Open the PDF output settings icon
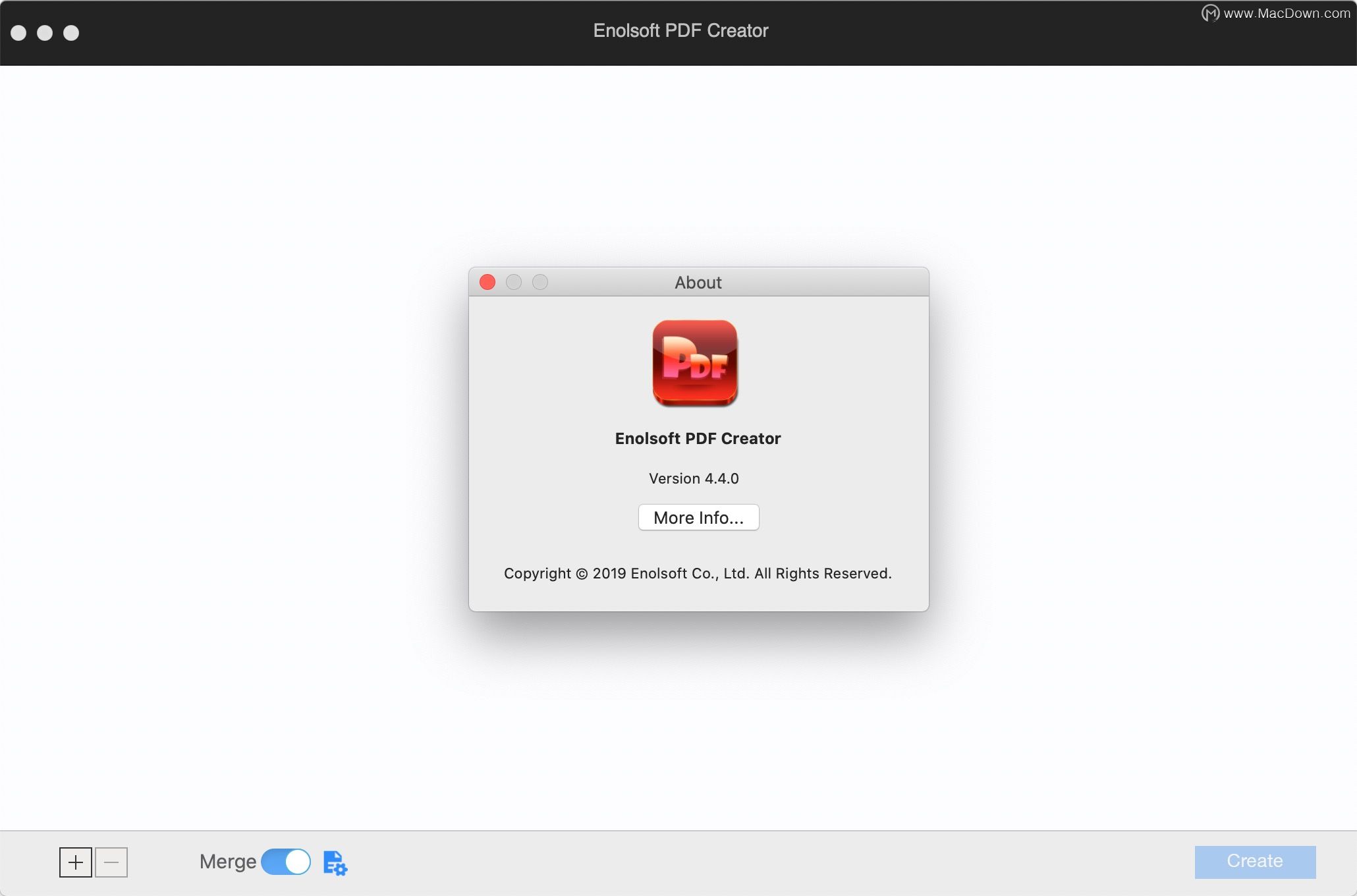 tap(335, 863)
